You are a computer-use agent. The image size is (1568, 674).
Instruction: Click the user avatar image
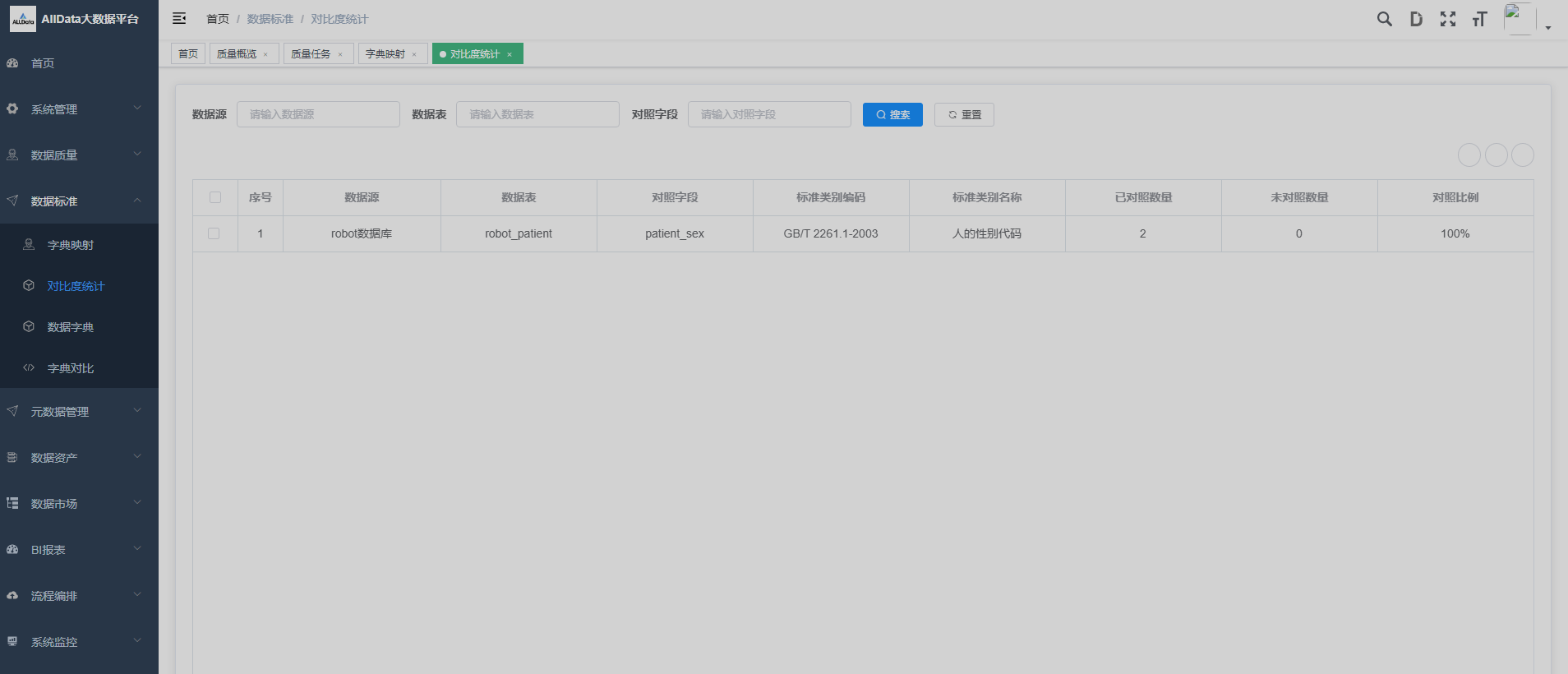pos(1519,19)
